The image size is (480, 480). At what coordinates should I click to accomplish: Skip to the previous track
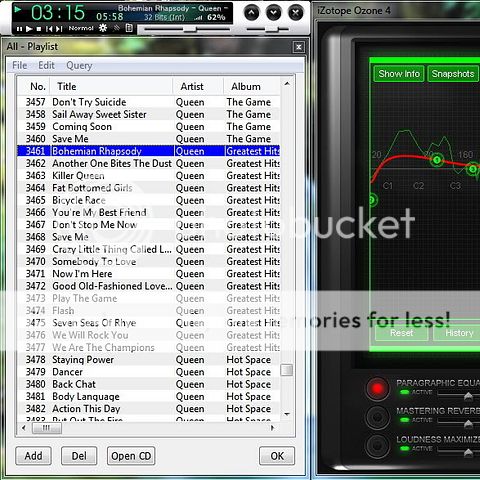click(49, 29)
